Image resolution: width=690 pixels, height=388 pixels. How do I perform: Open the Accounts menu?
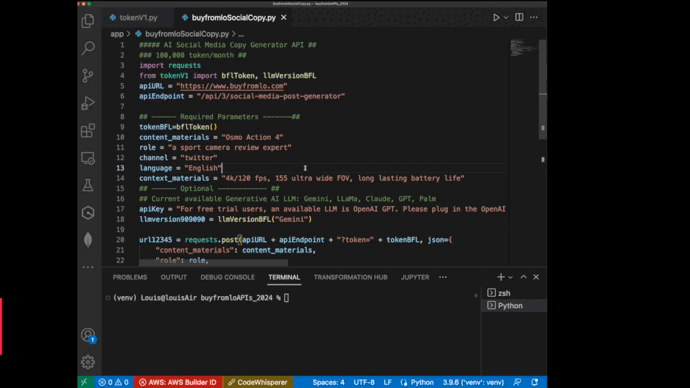88,335
